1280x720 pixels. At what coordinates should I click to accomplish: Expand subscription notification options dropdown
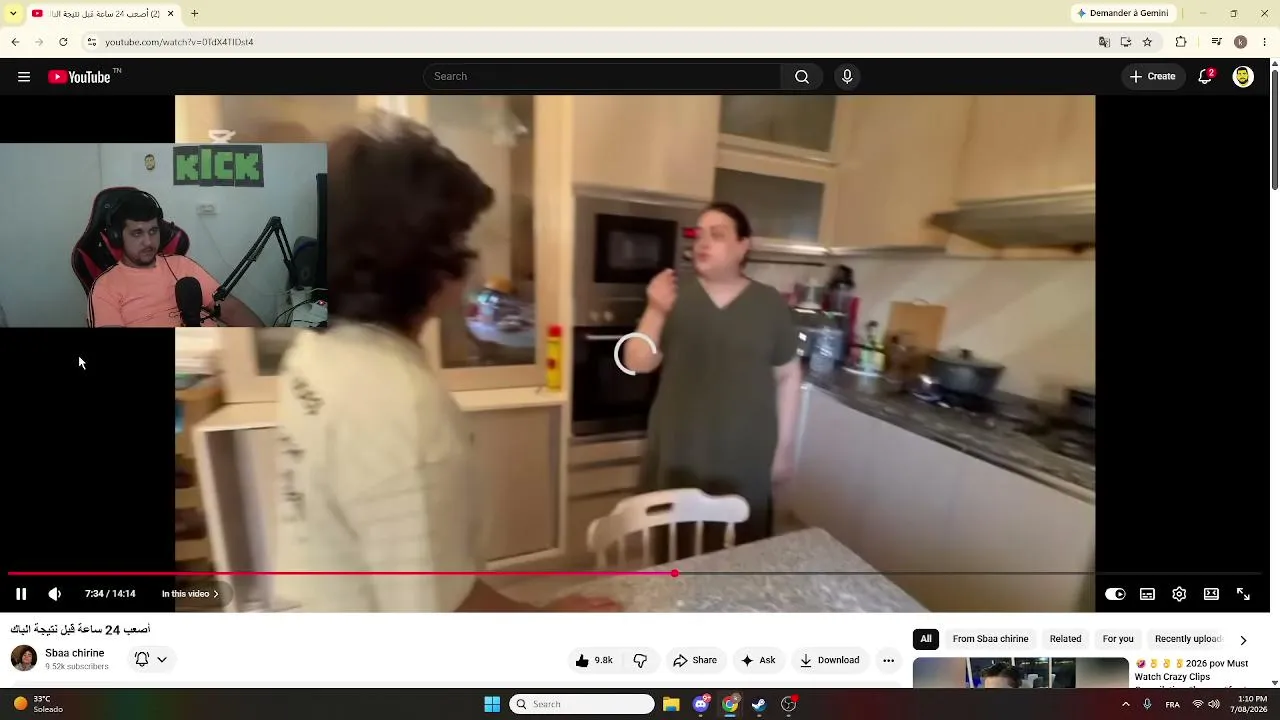151,659
